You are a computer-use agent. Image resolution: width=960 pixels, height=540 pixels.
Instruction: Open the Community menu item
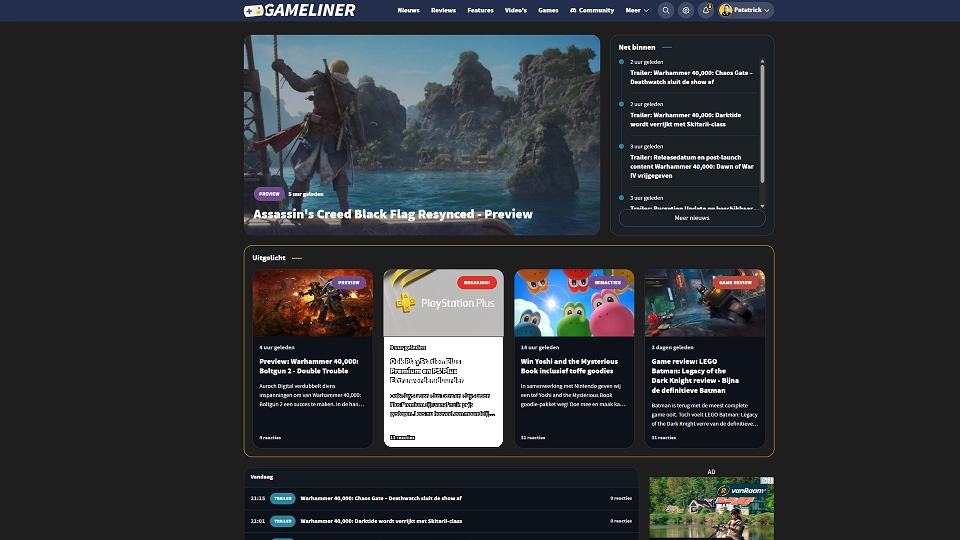point(592,10)
